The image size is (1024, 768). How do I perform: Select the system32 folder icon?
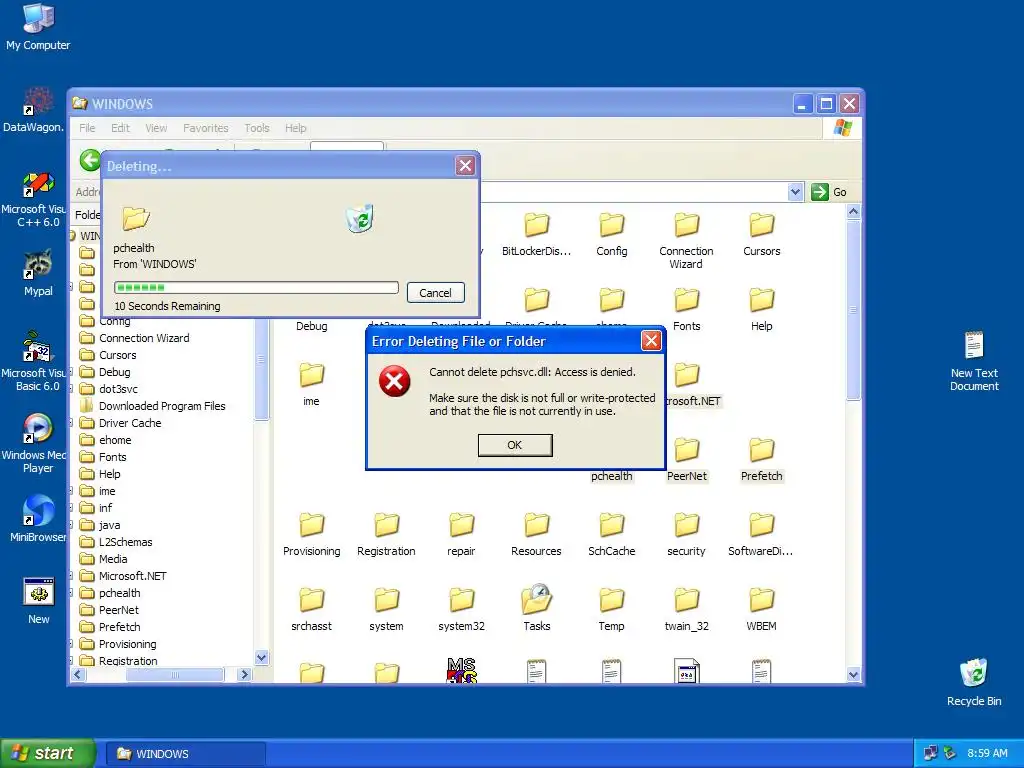(x=461, y=600)
